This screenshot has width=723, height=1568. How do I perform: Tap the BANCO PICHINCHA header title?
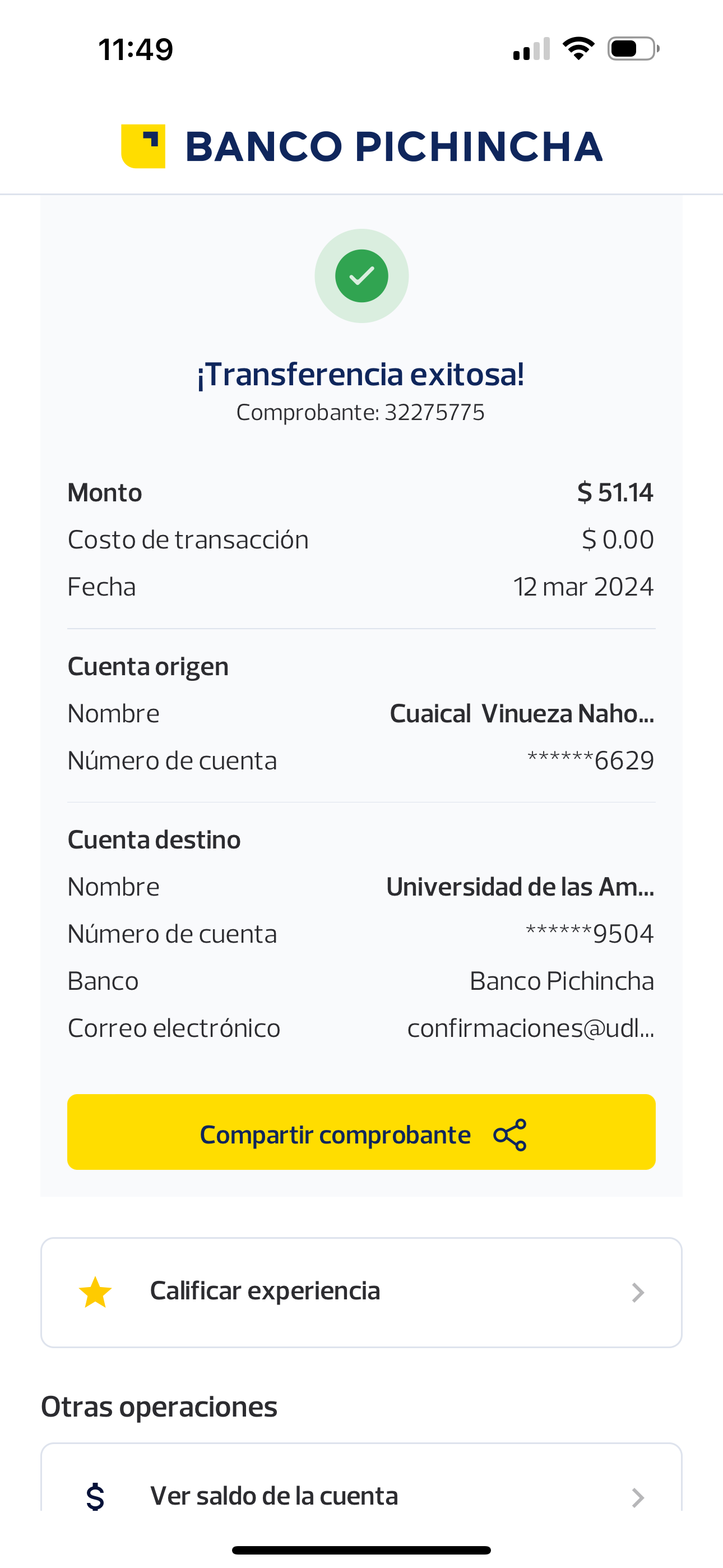(x=393, y=147)
